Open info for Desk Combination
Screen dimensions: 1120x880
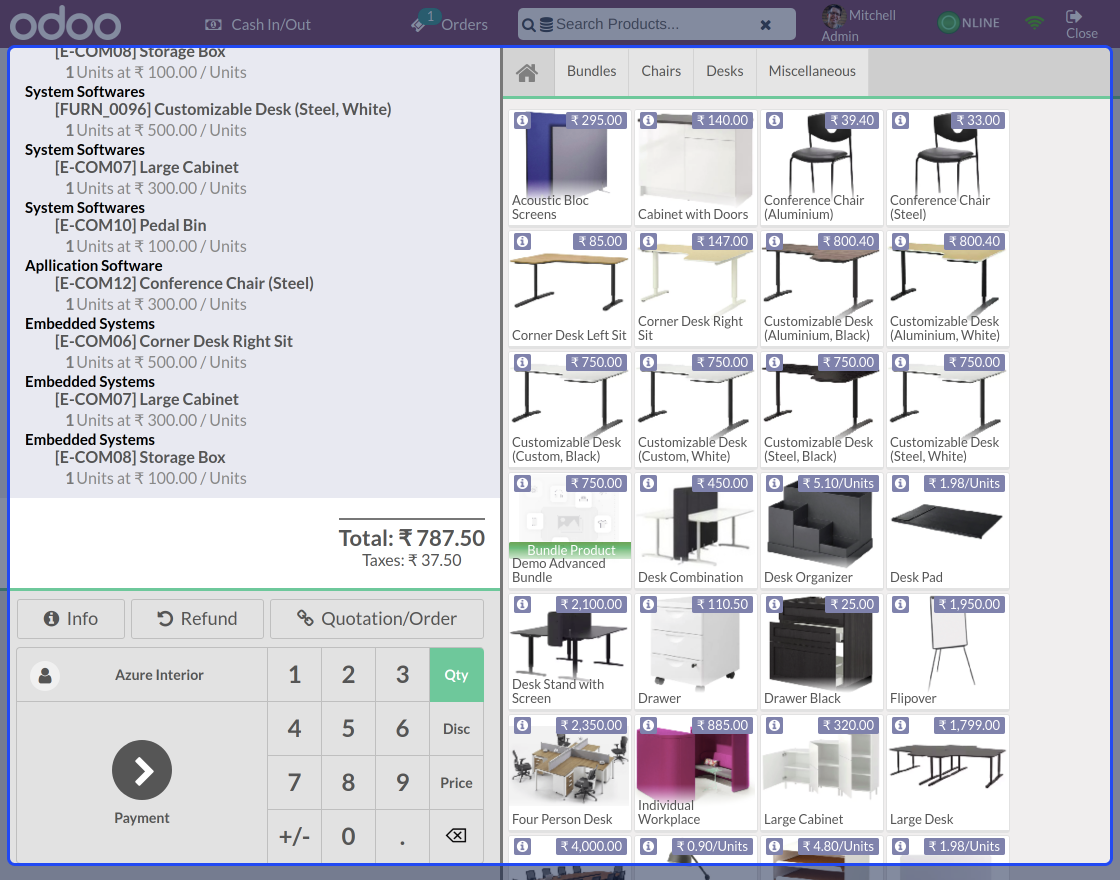click(x=648, y=484)
